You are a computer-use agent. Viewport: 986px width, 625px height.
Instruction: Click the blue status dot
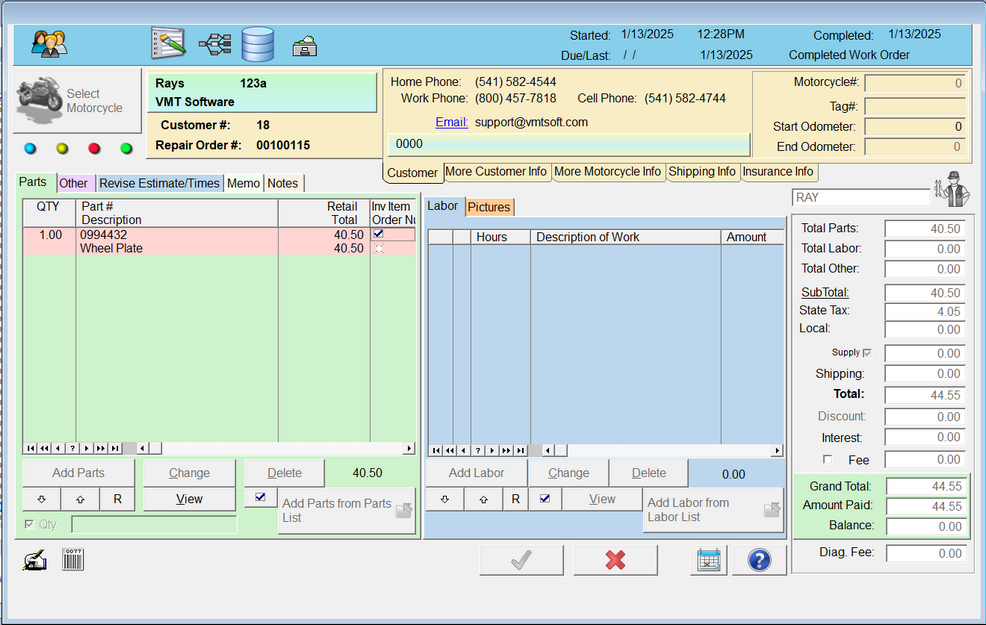tap(30, 148)
